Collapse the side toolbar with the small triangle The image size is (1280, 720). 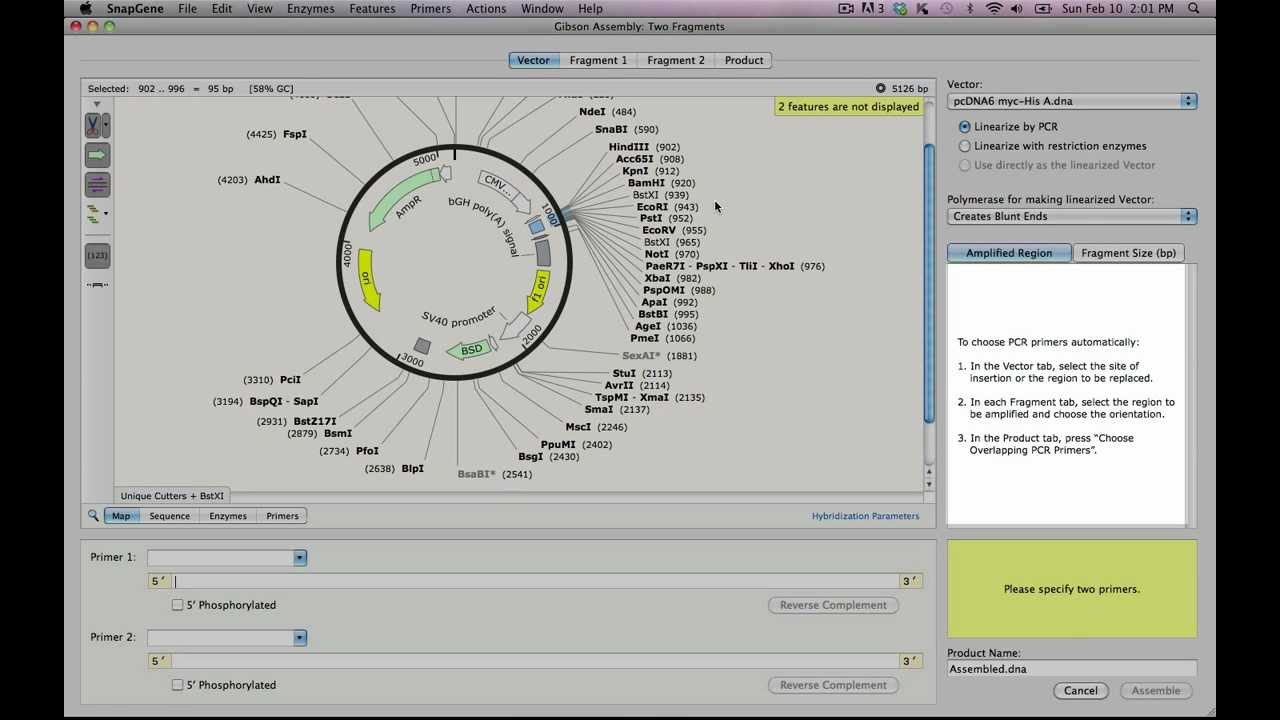[x=97, y=104]
